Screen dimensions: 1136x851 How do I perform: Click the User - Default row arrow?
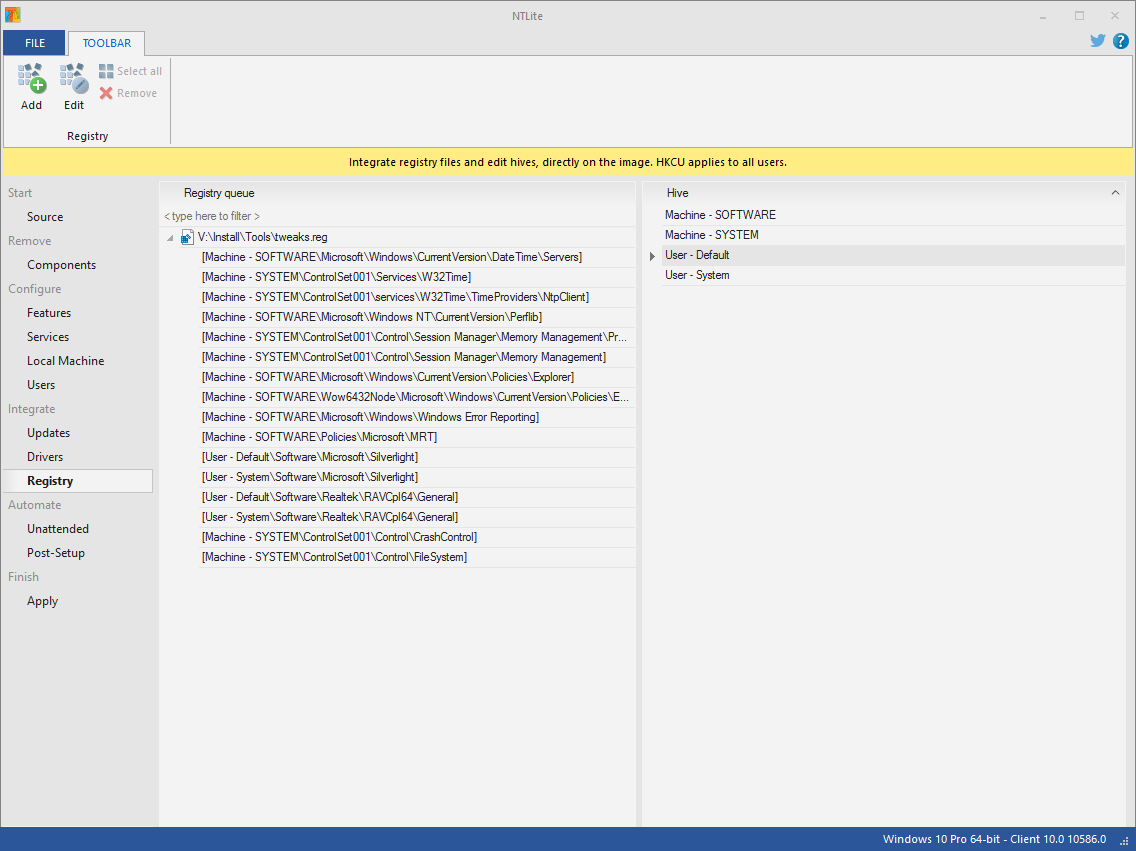click(x=652, y=256)
